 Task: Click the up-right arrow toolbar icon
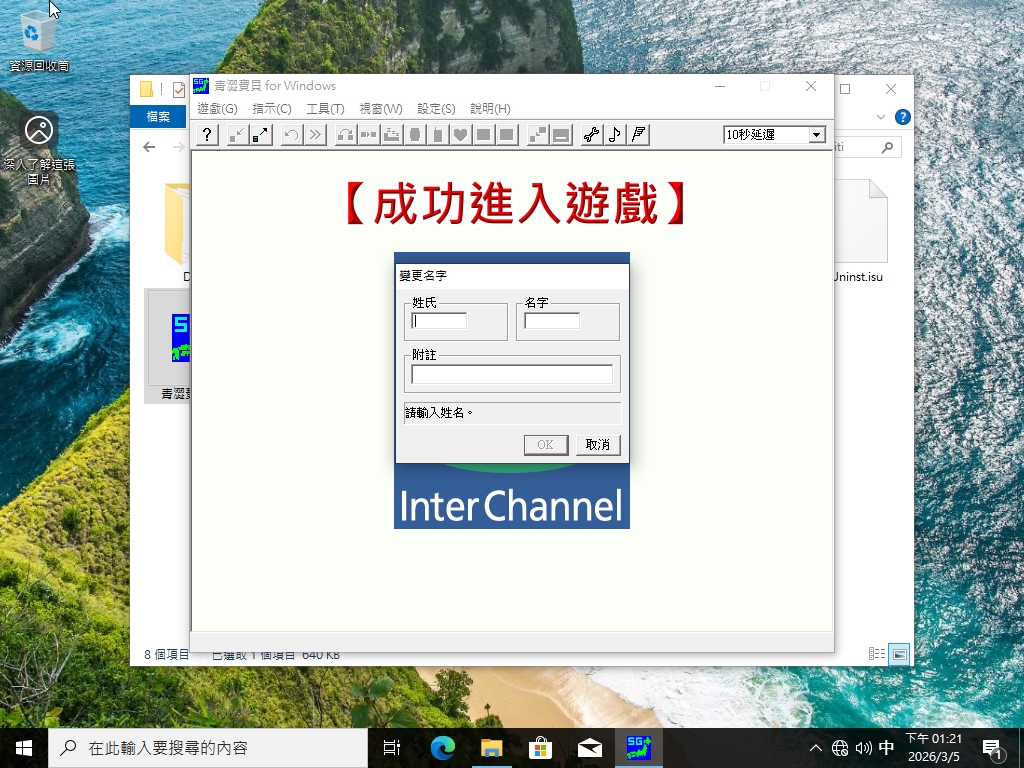coord(261,135)
